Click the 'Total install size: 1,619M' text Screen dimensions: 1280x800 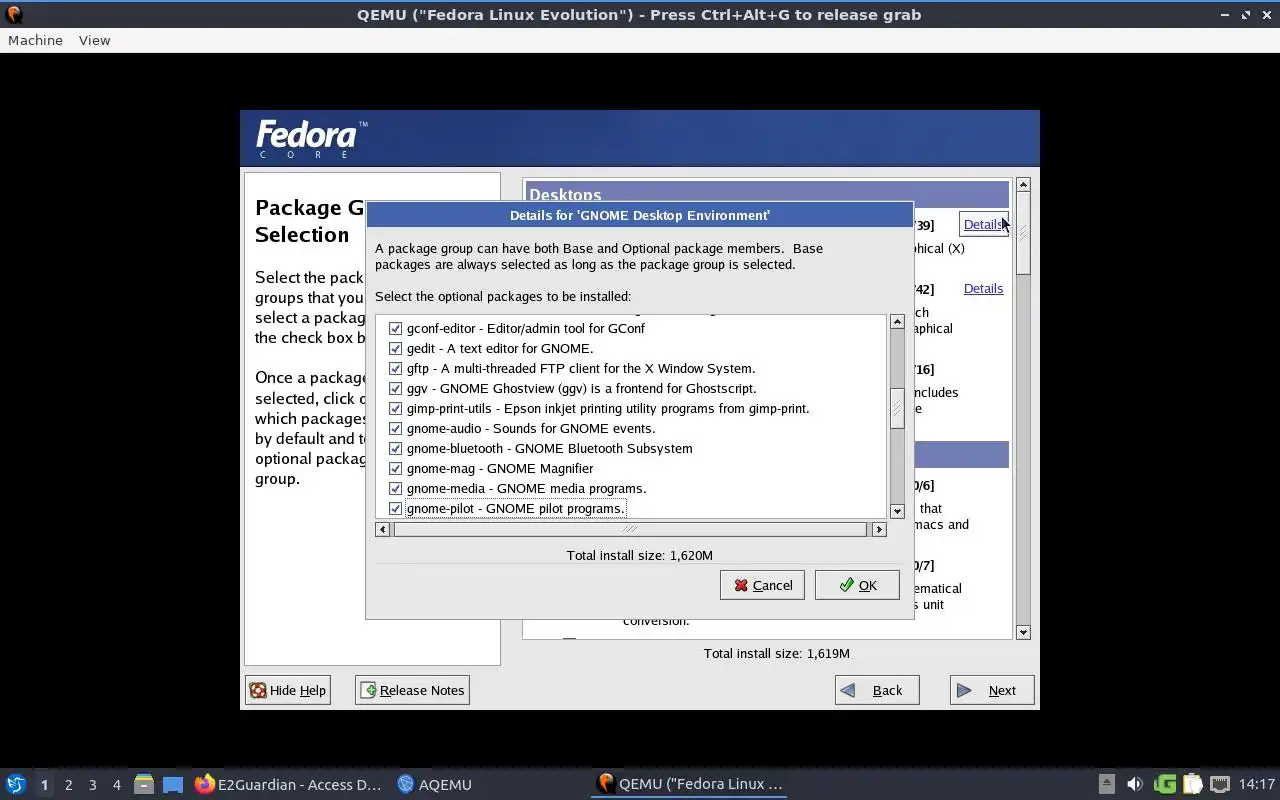(777, 653)
